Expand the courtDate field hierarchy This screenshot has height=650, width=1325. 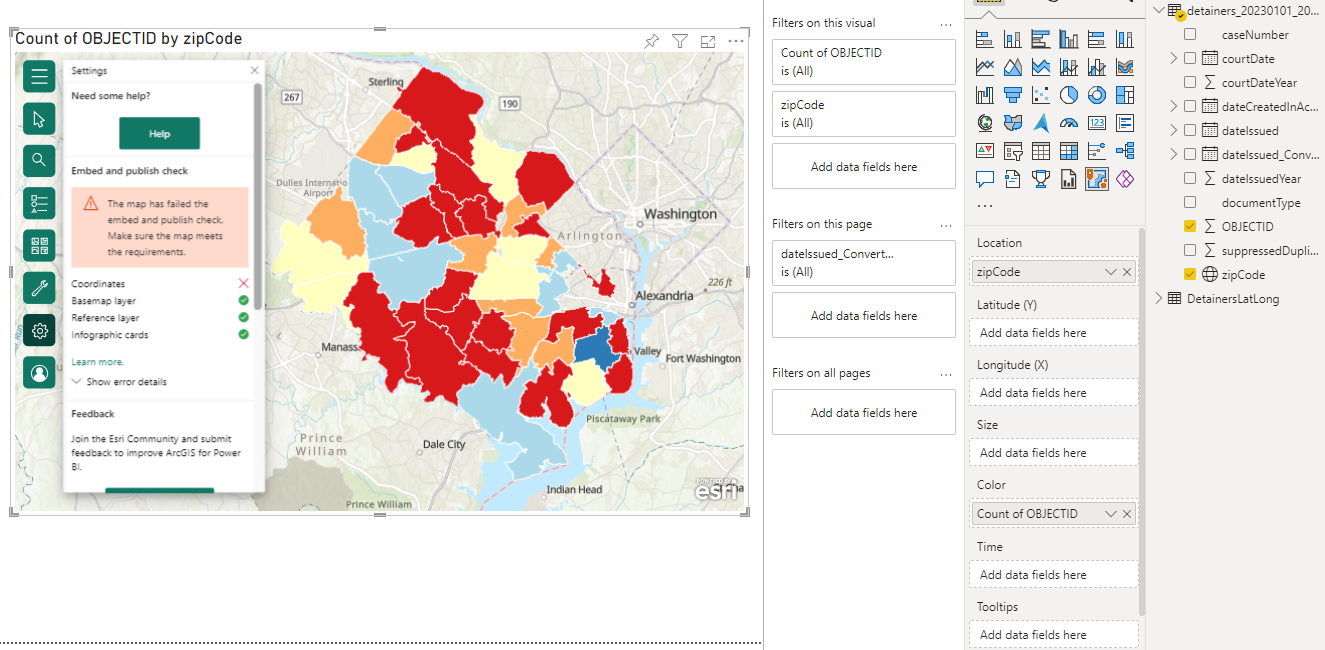1174,58
